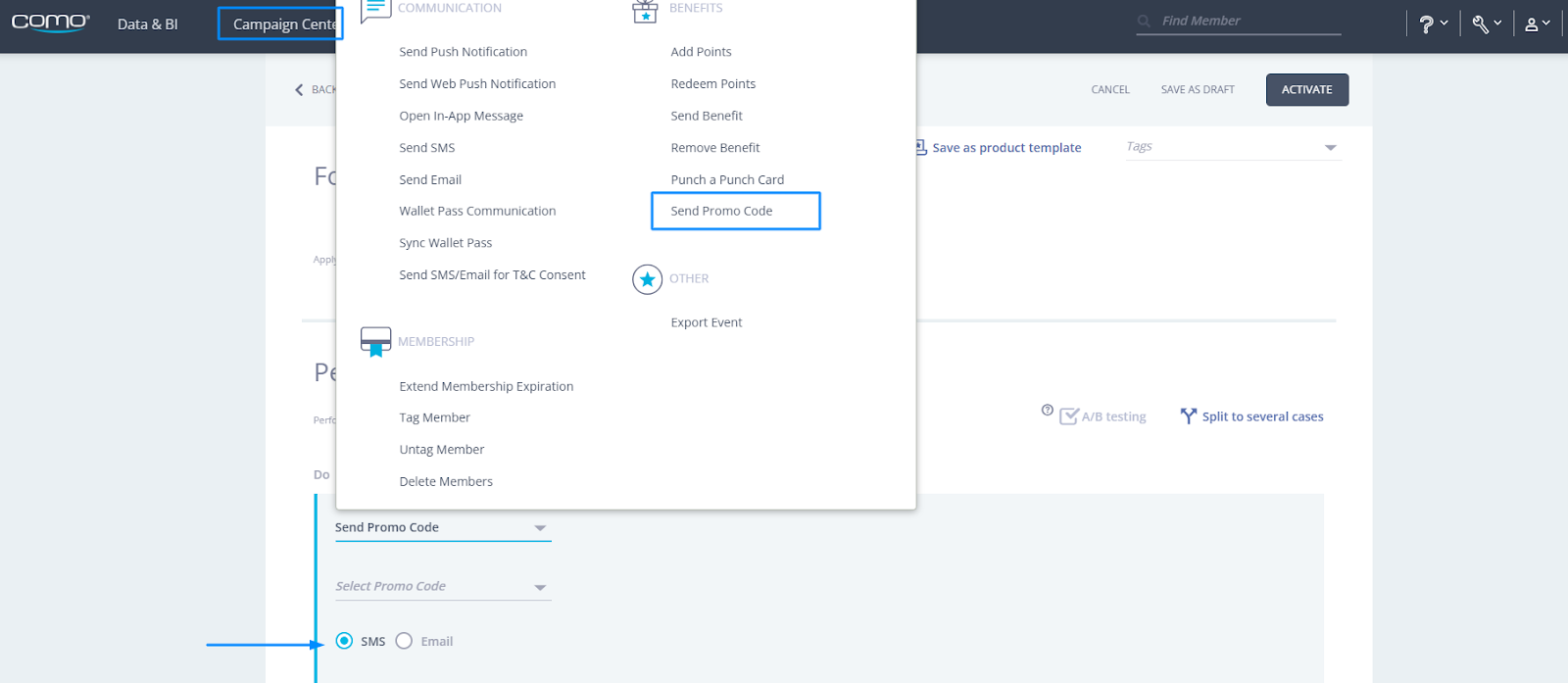Select the Email radio button
This screenshot has width=1568, height=683.
(404, 640)
